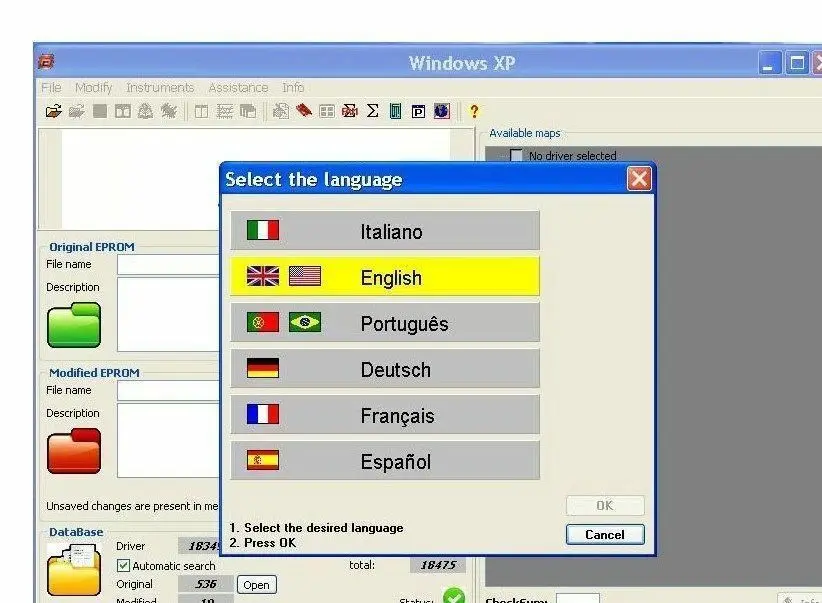Click the OK button in language dialog
822x603 pixels.
(x=605, y=505)
